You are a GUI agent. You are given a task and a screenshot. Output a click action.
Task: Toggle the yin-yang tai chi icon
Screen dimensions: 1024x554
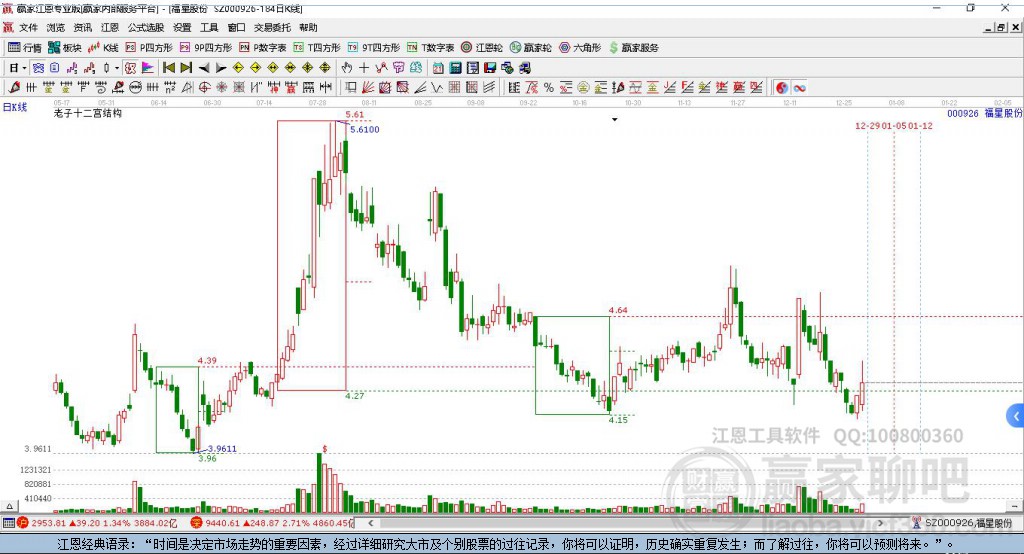tap(782, 88)
